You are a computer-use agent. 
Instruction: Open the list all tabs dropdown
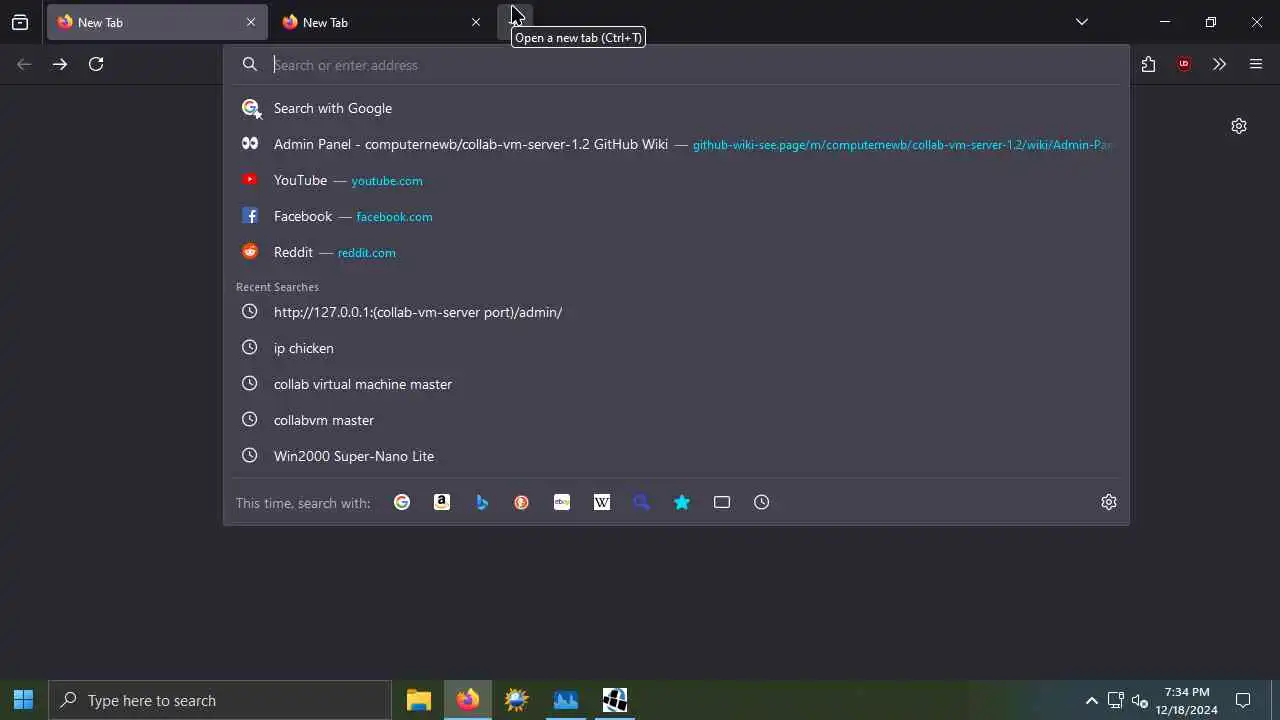[x=1082, y=22]
